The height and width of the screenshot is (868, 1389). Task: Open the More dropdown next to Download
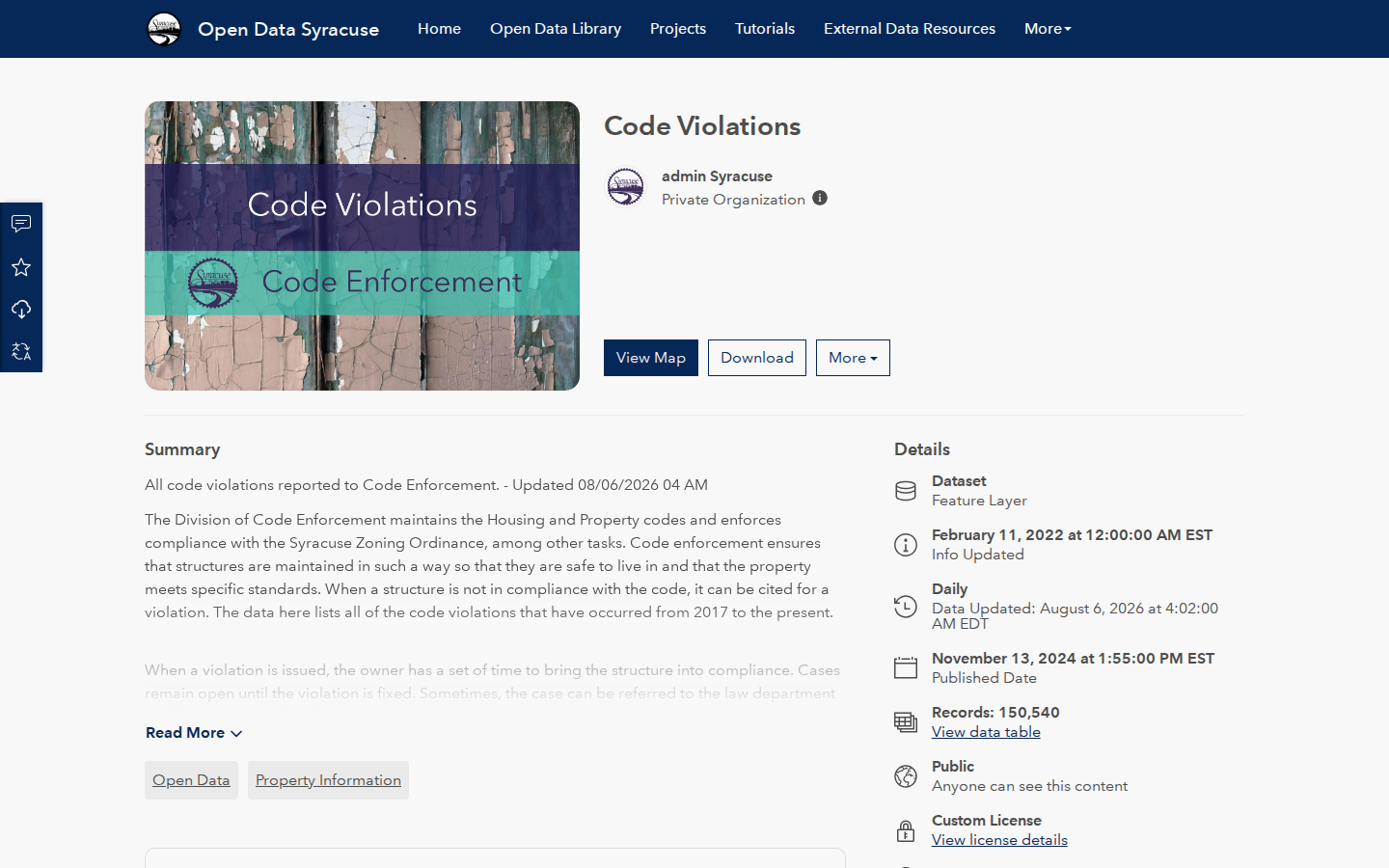click(853, 358)
